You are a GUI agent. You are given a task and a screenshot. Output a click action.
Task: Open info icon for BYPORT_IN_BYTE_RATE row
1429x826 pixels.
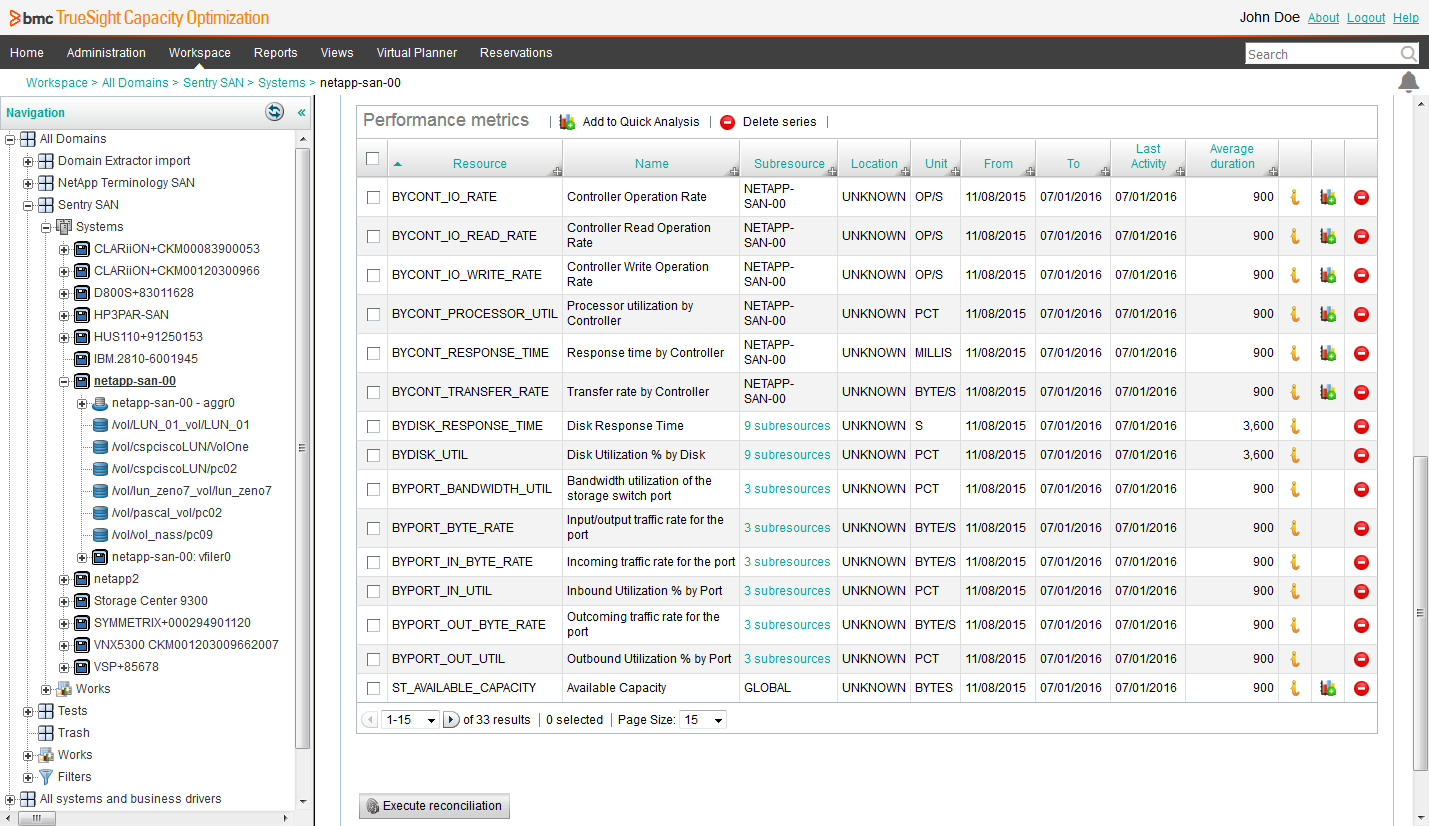tap(1294, 562)
